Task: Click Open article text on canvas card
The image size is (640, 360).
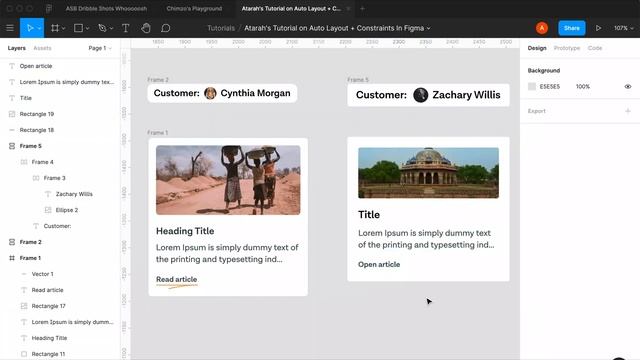Action: tap(379, 264)
